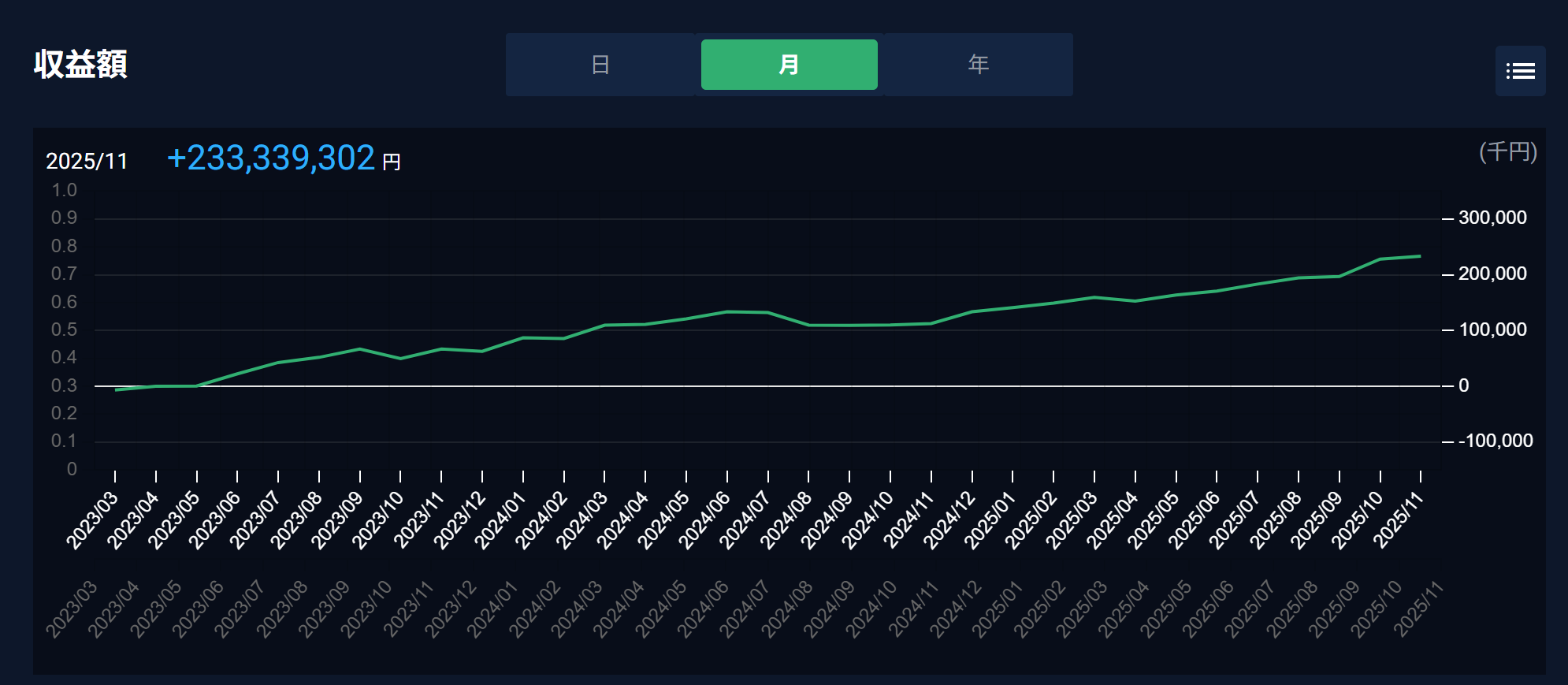
Task: Click the 2025/11 date above the chart
Action: (x=87, y=161)
